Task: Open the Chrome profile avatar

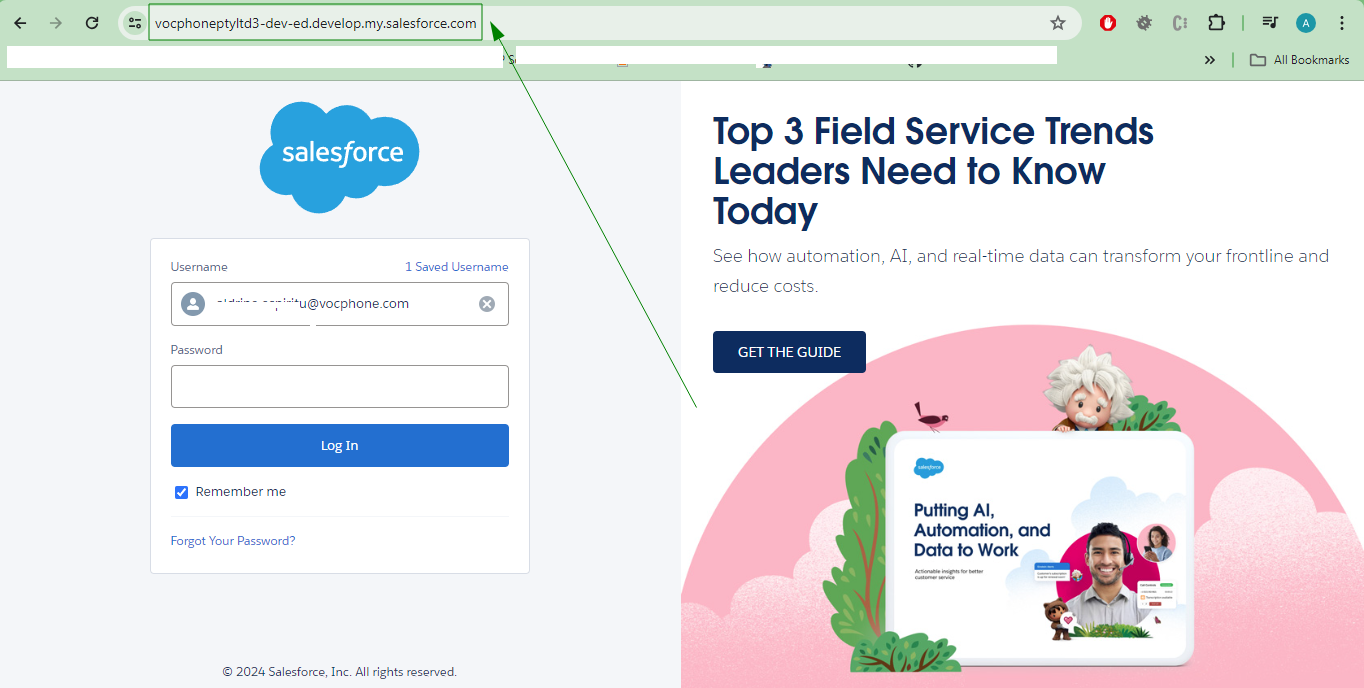Action: coord(1305,22)
